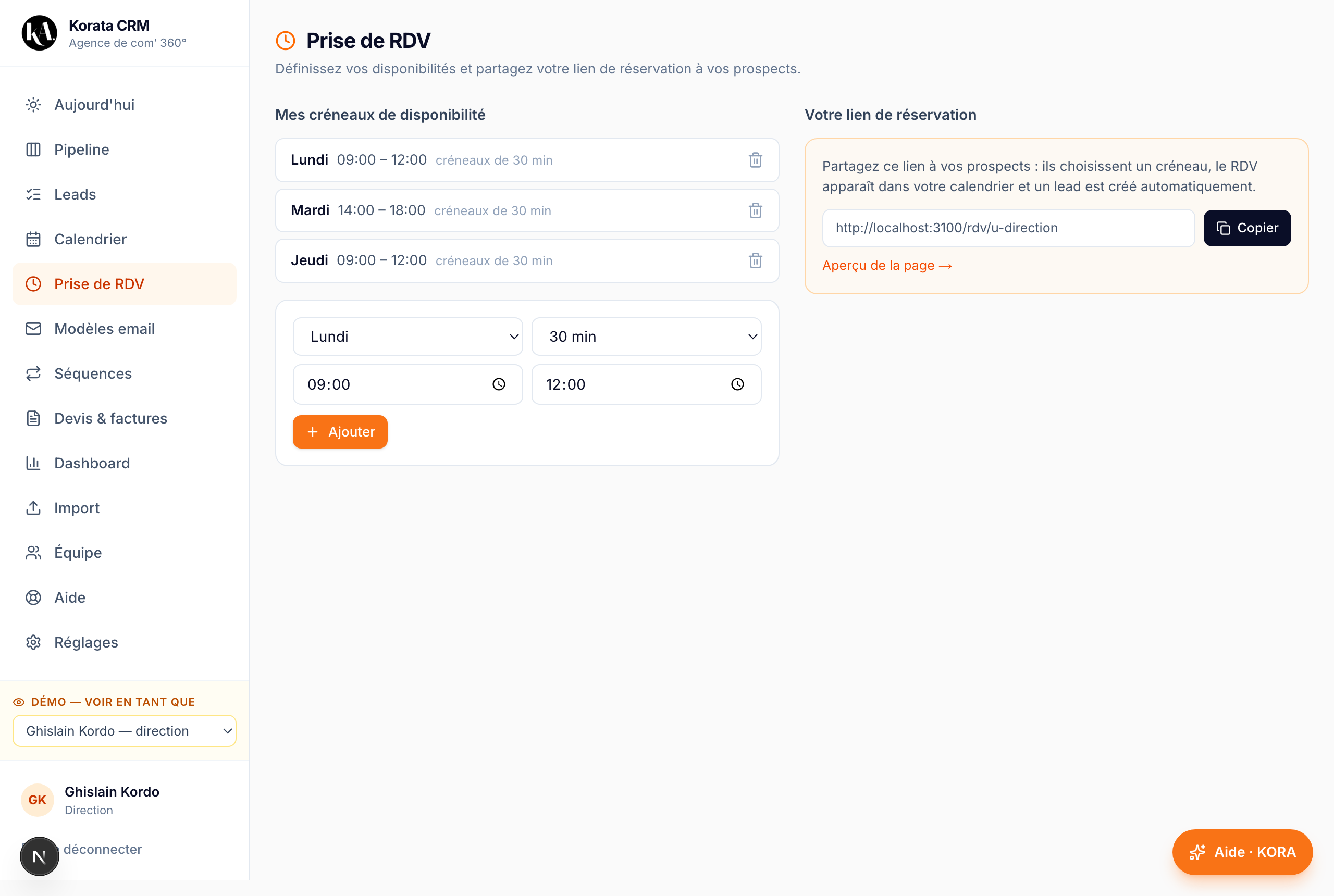Screen dimensions: 1334x896
Task: Delete the Mardi 14:00 – 18:00 slot
Action: (x=755, y=210)
